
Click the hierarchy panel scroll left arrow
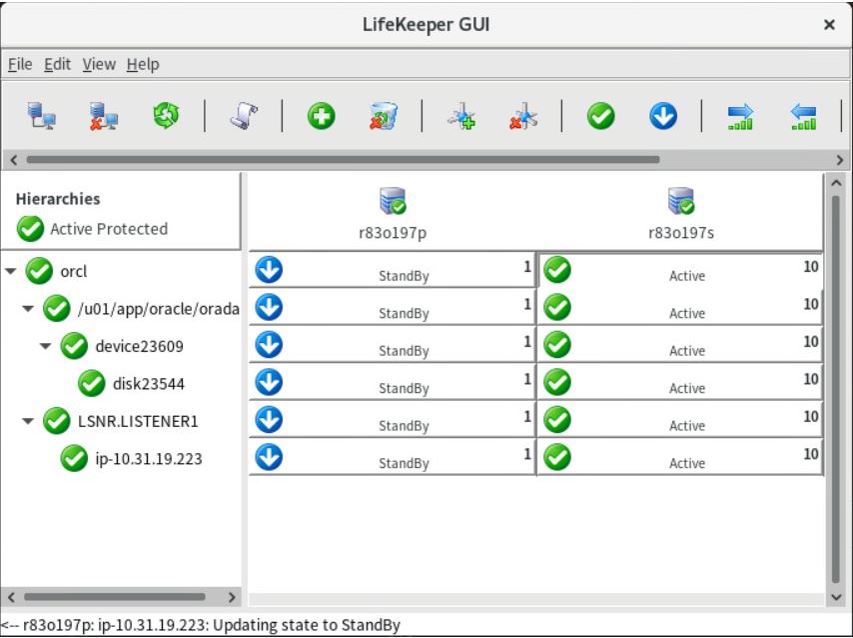click(11, 597)
